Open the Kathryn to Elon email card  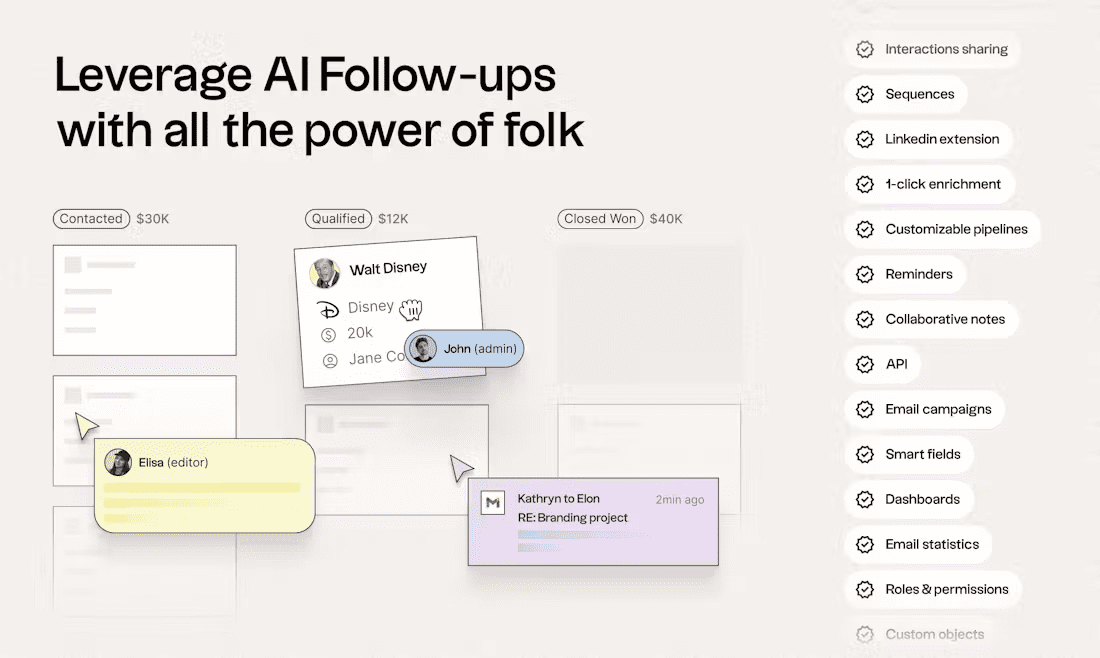[x=593, y=522]
